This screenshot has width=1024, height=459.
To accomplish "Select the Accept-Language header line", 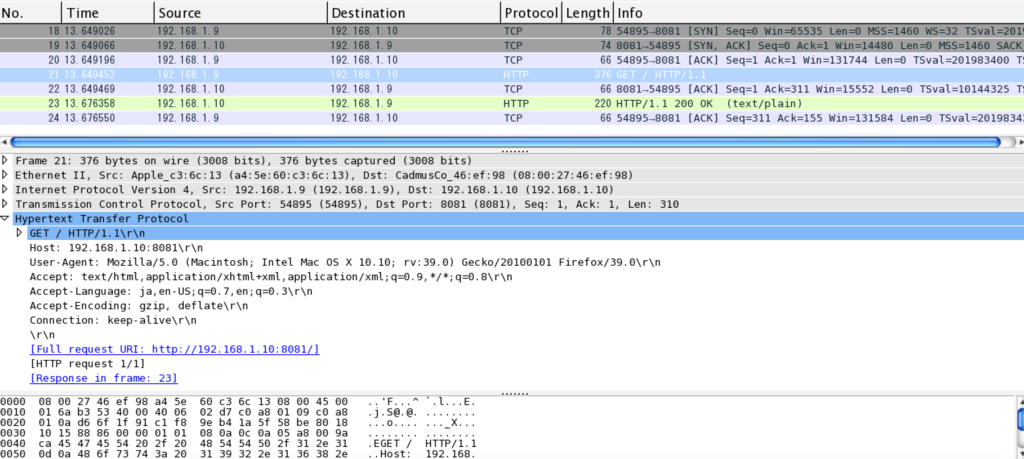I will click(x=171, y=291).
